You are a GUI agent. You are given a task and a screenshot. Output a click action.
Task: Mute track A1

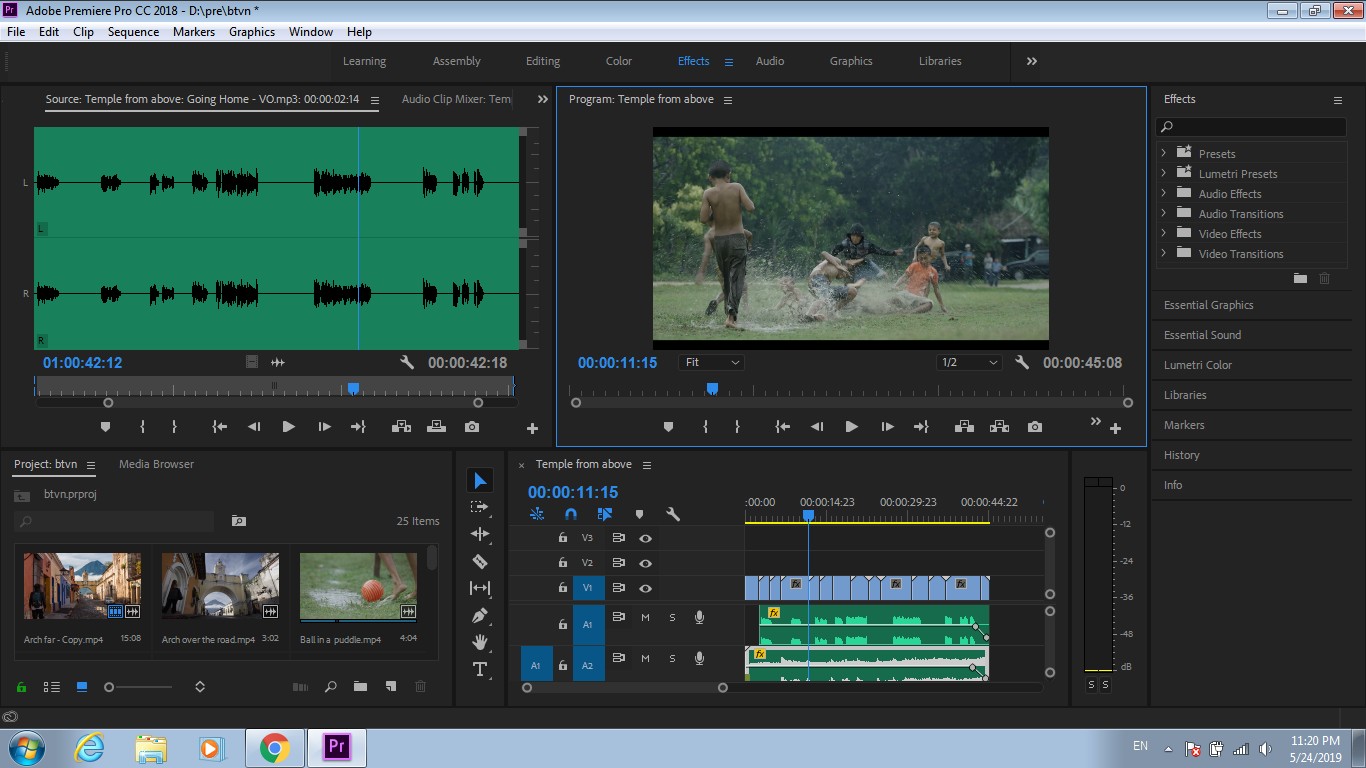(x=645, y=618)
